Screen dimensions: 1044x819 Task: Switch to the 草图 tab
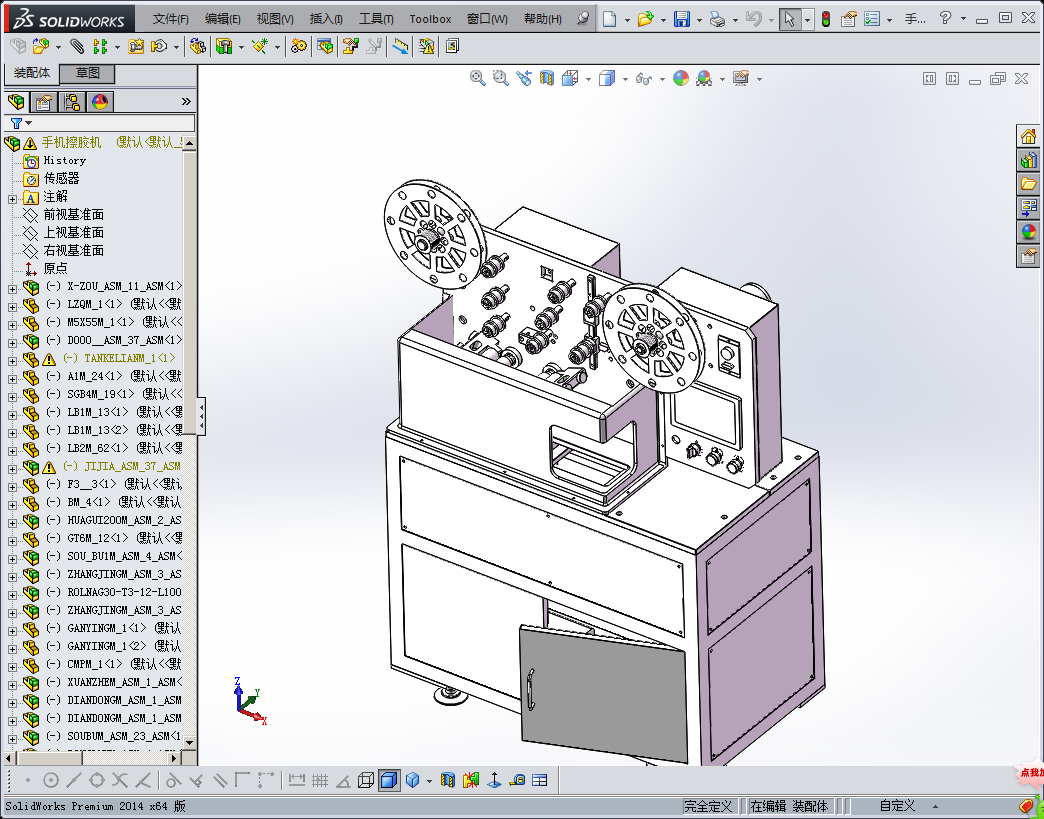(88, 74)
